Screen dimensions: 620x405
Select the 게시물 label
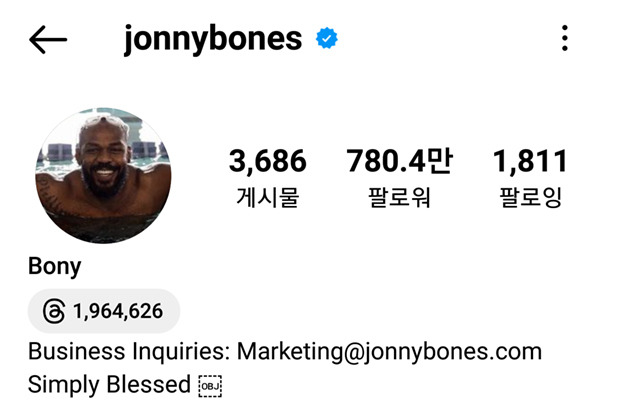pyautogui.click(x=268, y=197)
